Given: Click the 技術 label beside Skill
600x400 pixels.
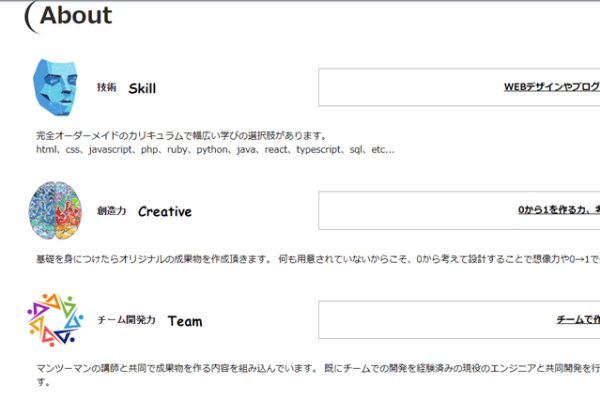Looking at the screenshot, I should [x=106, y=88].
